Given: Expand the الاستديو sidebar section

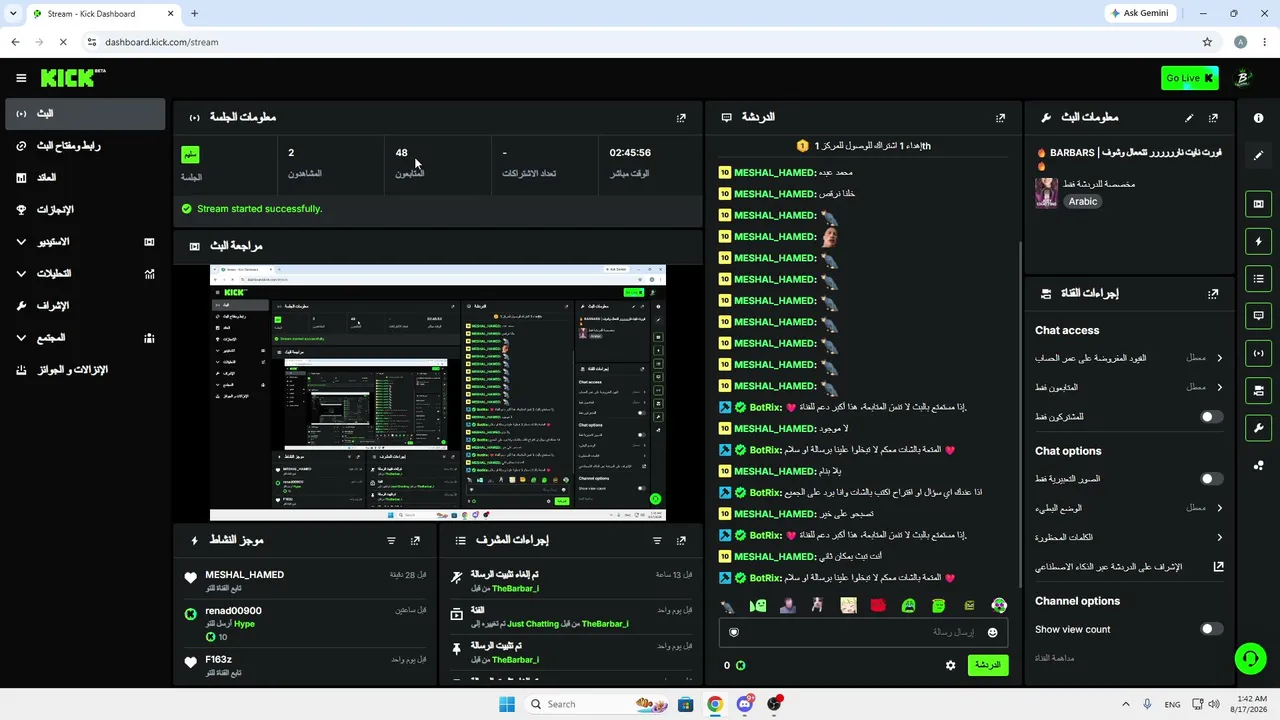Looking at the screenshot, I should (85, 242).
